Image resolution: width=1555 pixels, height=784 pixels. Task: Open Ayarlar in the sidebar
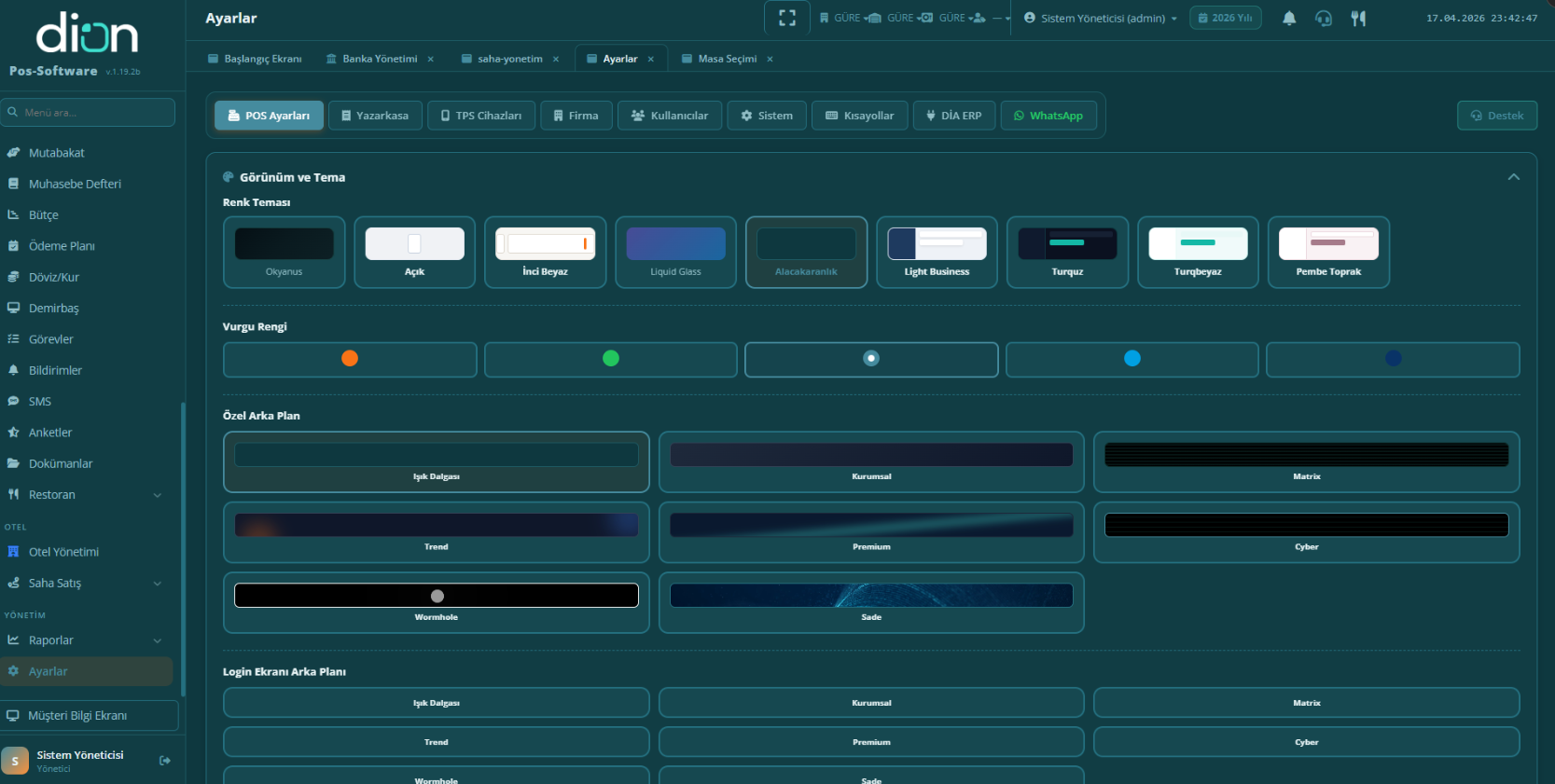(x=87, y=671)
